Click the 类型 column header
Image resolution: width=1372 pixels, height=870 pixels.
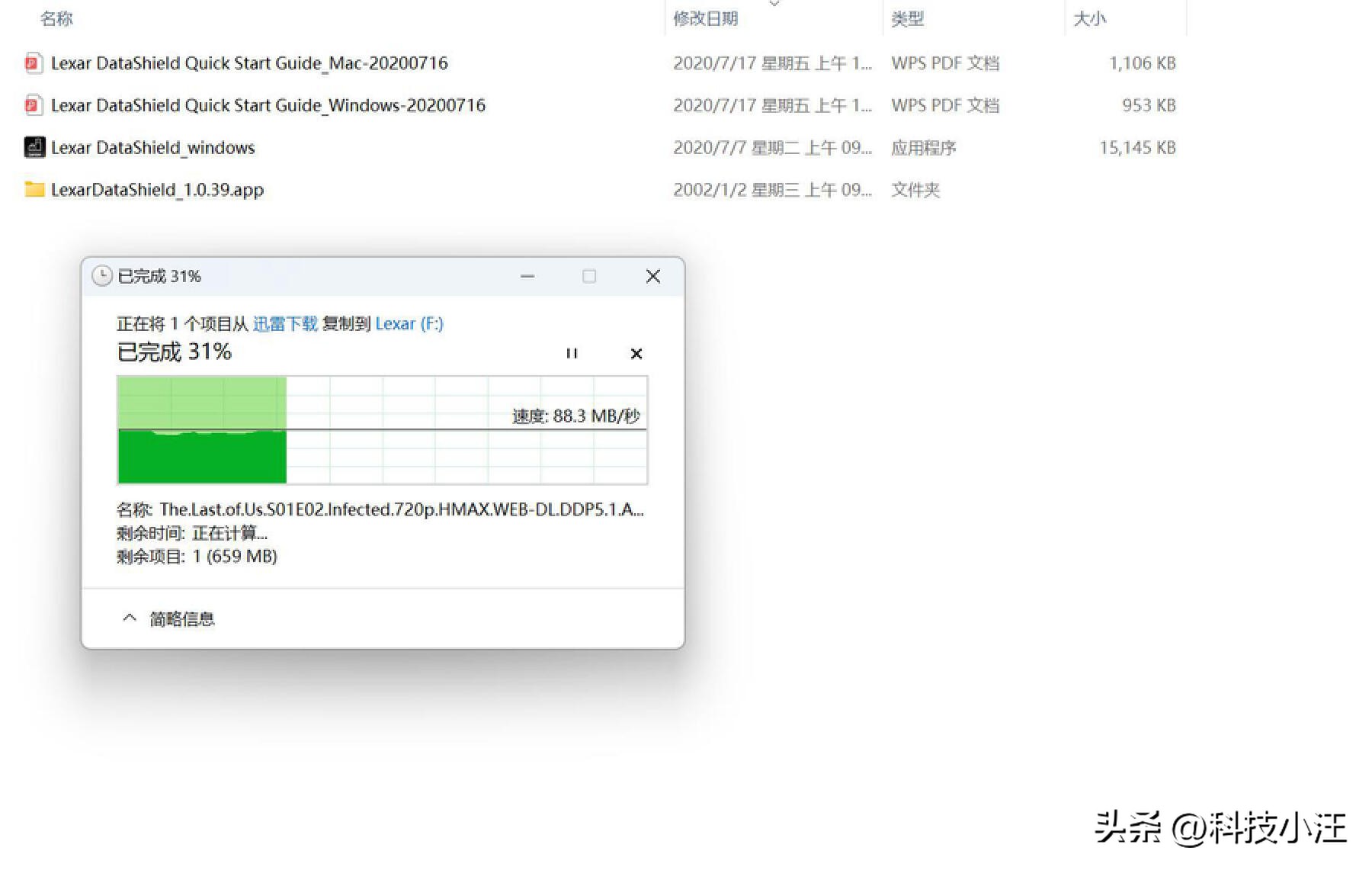pos(908,18)
